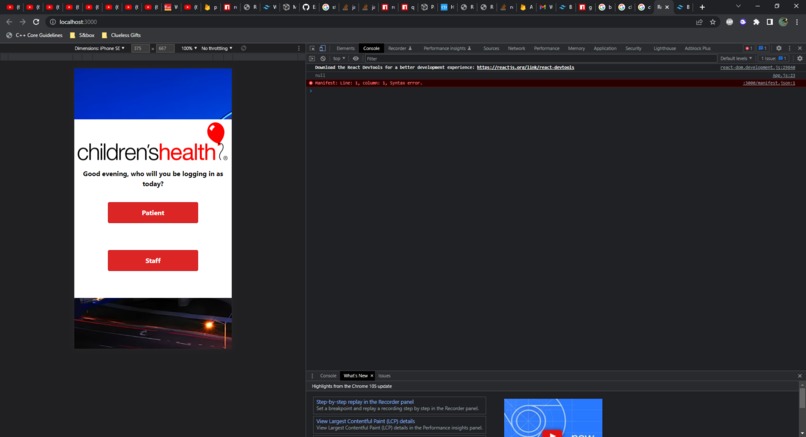
Task: Open the Chrome three-dot menu
Action: 797,22
